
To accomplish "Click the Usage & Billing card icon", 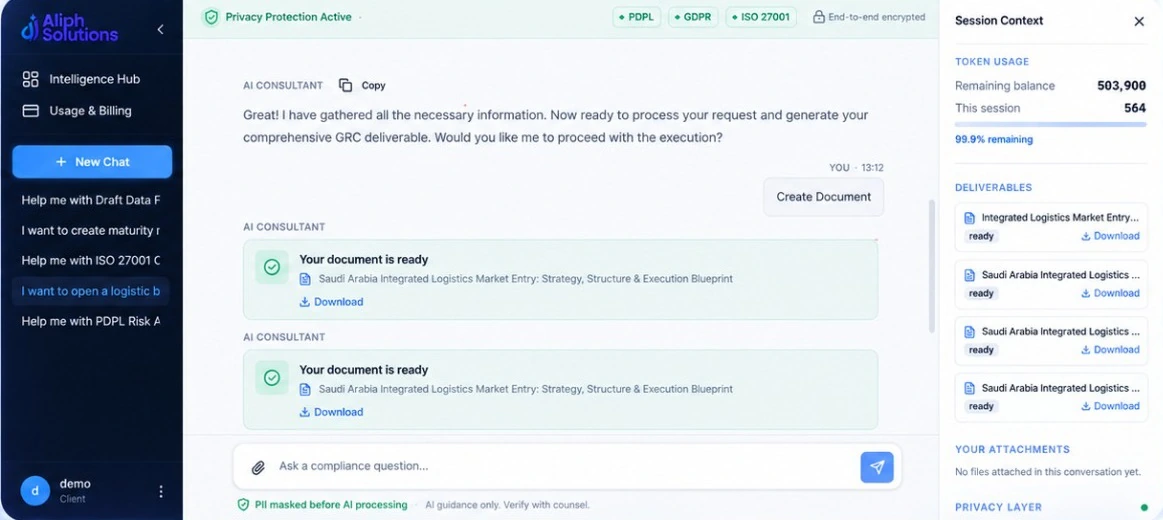I will pyautogui.click(x=30, y=111).
